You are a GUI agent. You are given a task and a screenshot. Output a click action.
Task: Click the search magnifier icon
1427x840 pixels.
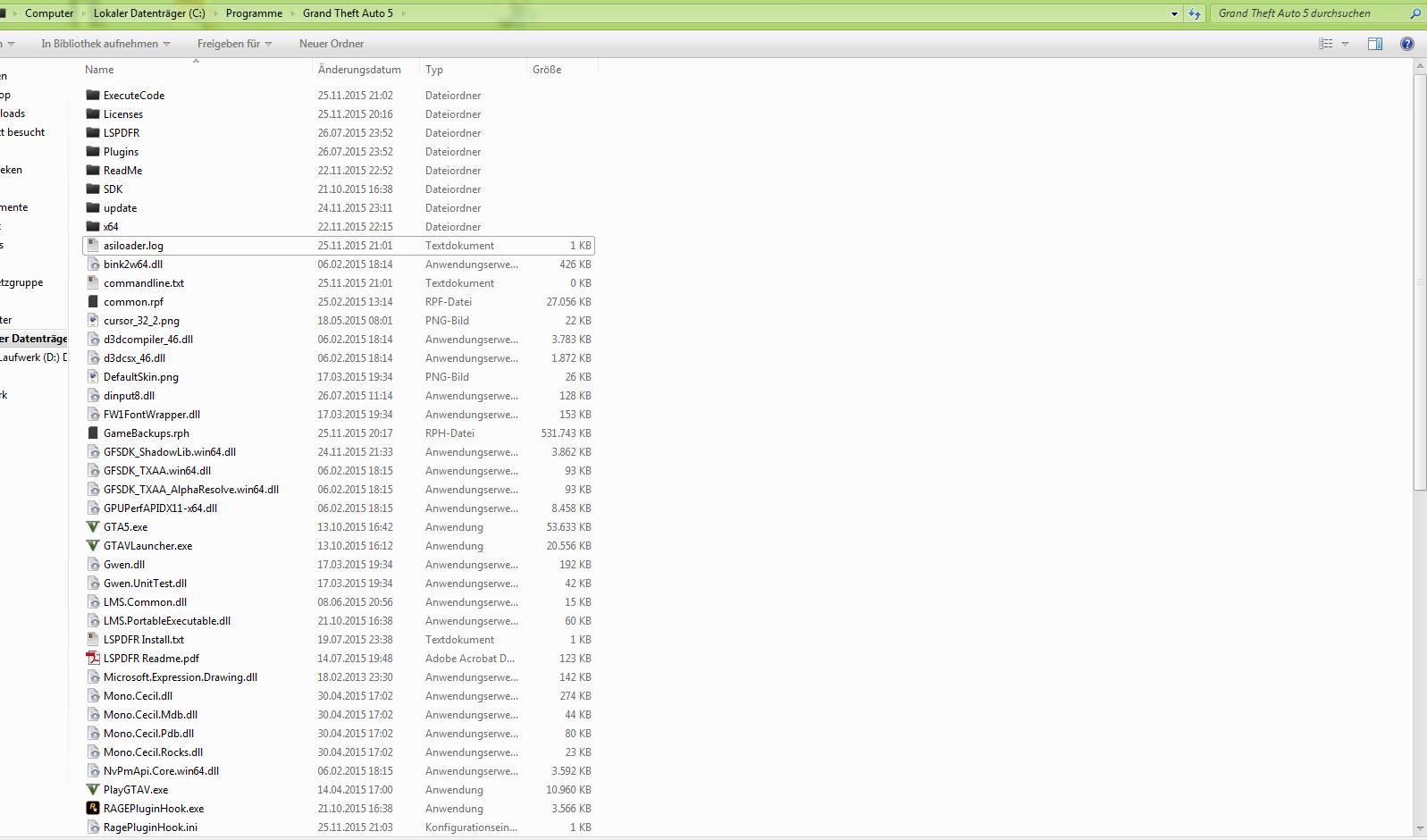coord(1415,13)
